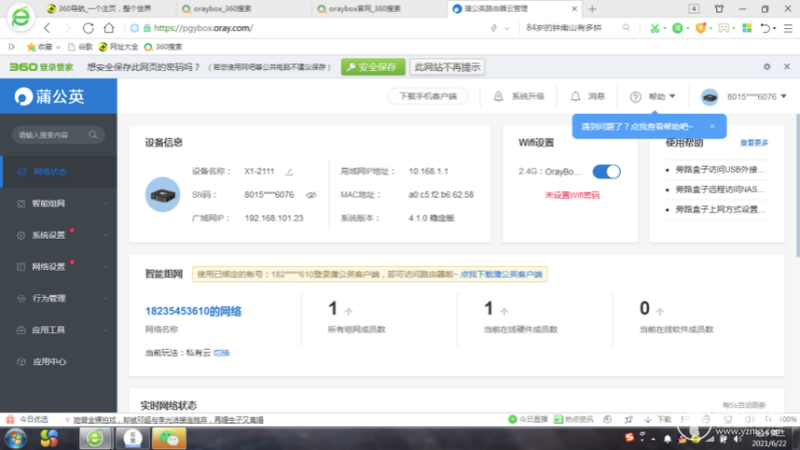Expand 智能组网 sidebar menu
800x450 pixels.
[58, 204]
